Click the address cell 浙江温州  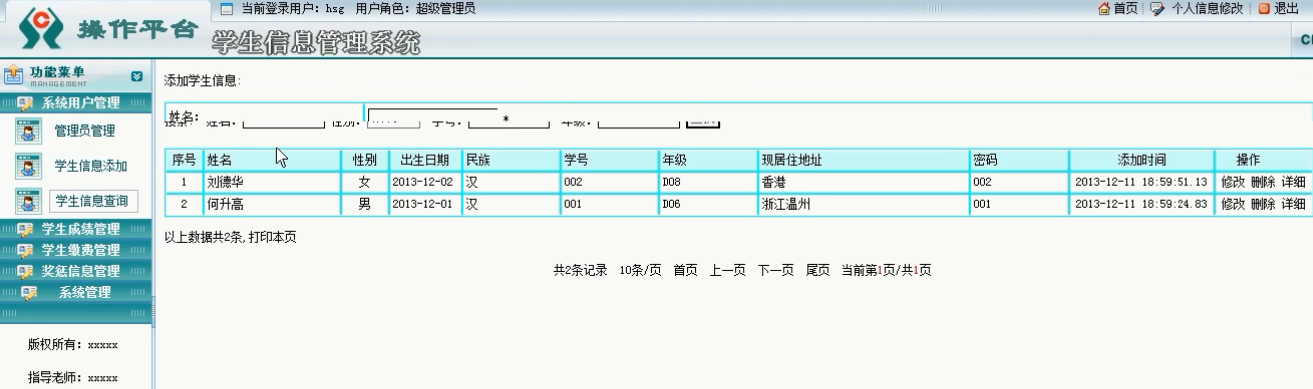[x=785, y=204]
